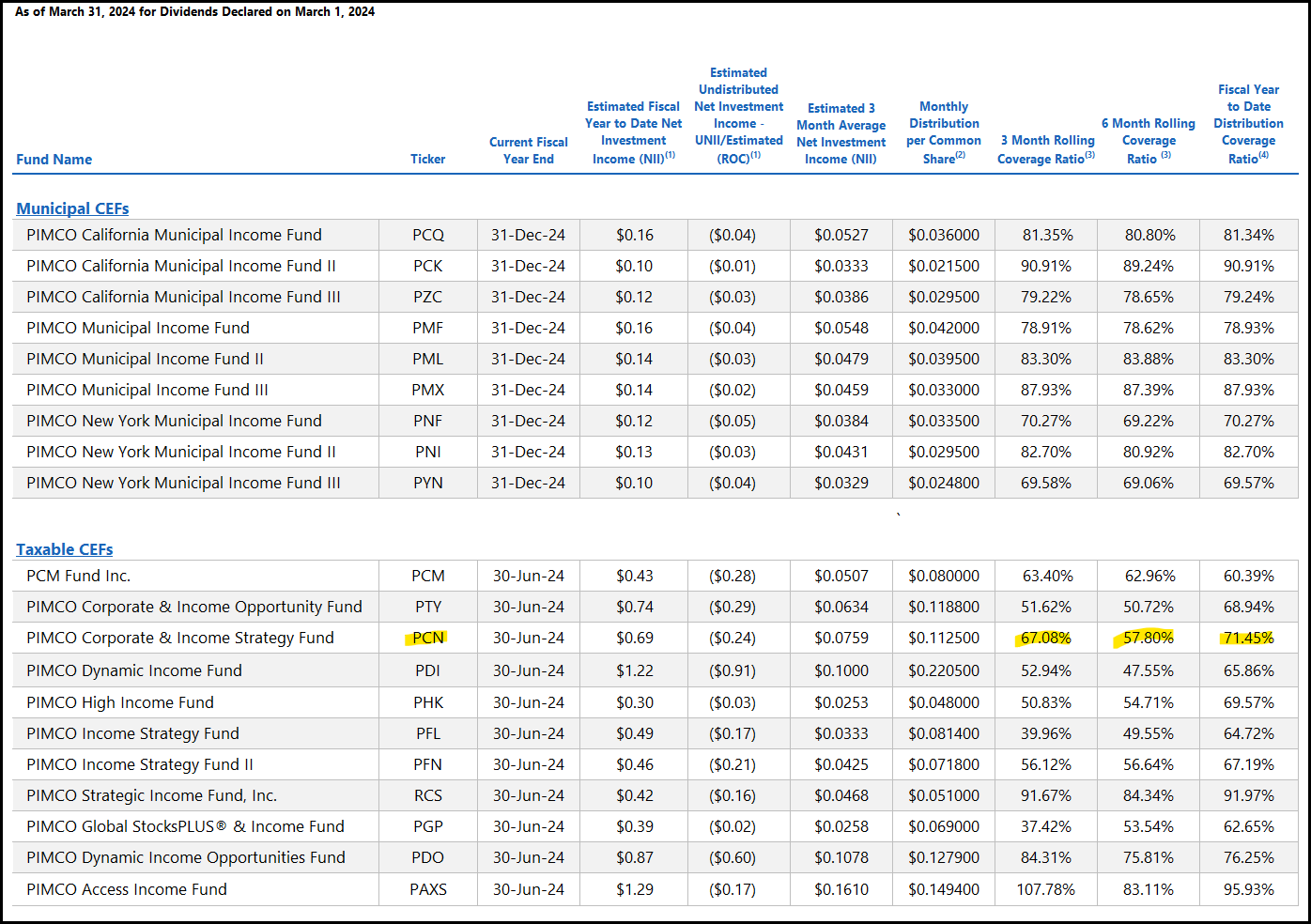Select PIMCO High Income Fund name
Viewport: 1311px width, 924px height.
(120, 702)
